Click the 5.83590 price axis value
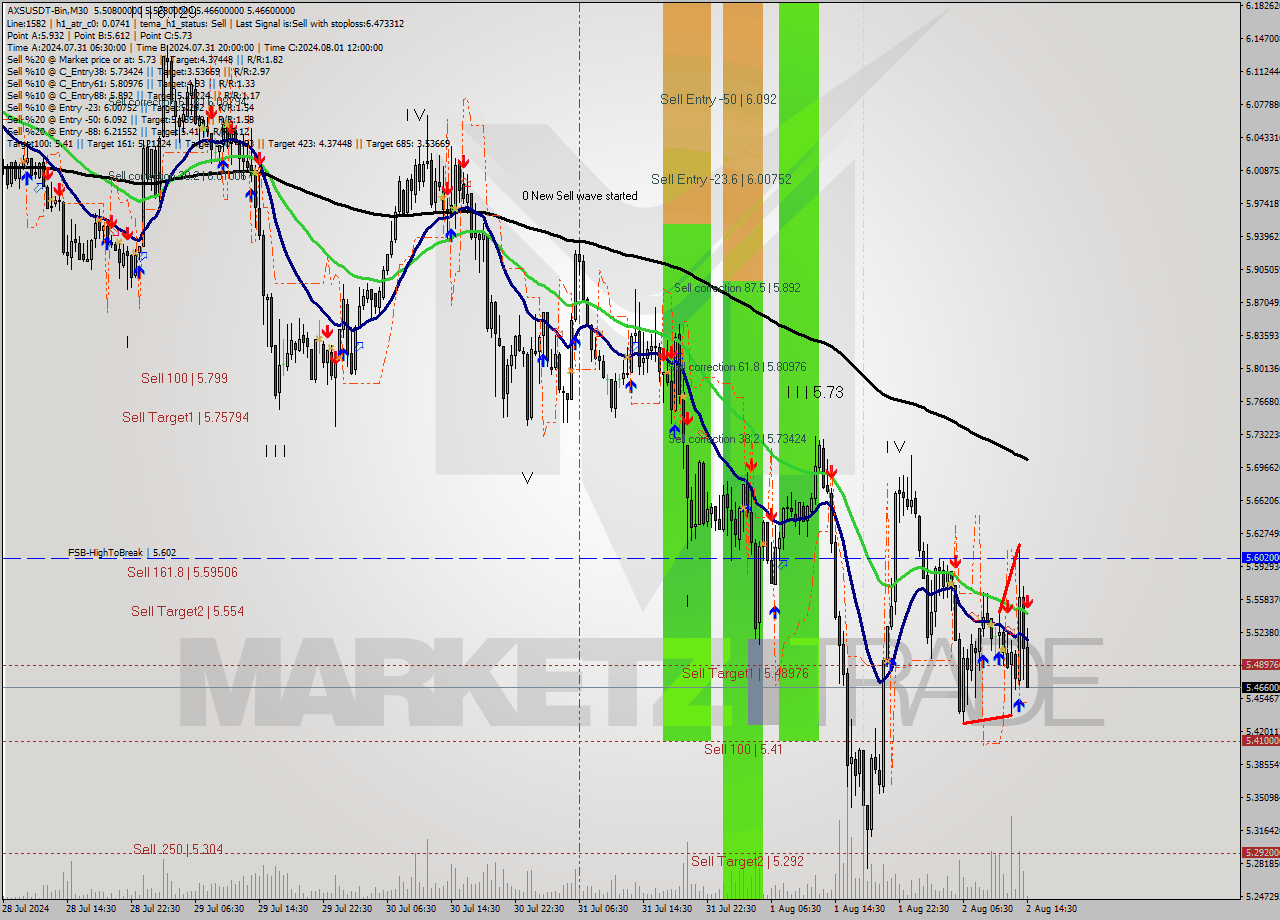The height and width of the screenshot is (920, 1280). tap(1263, 335)
